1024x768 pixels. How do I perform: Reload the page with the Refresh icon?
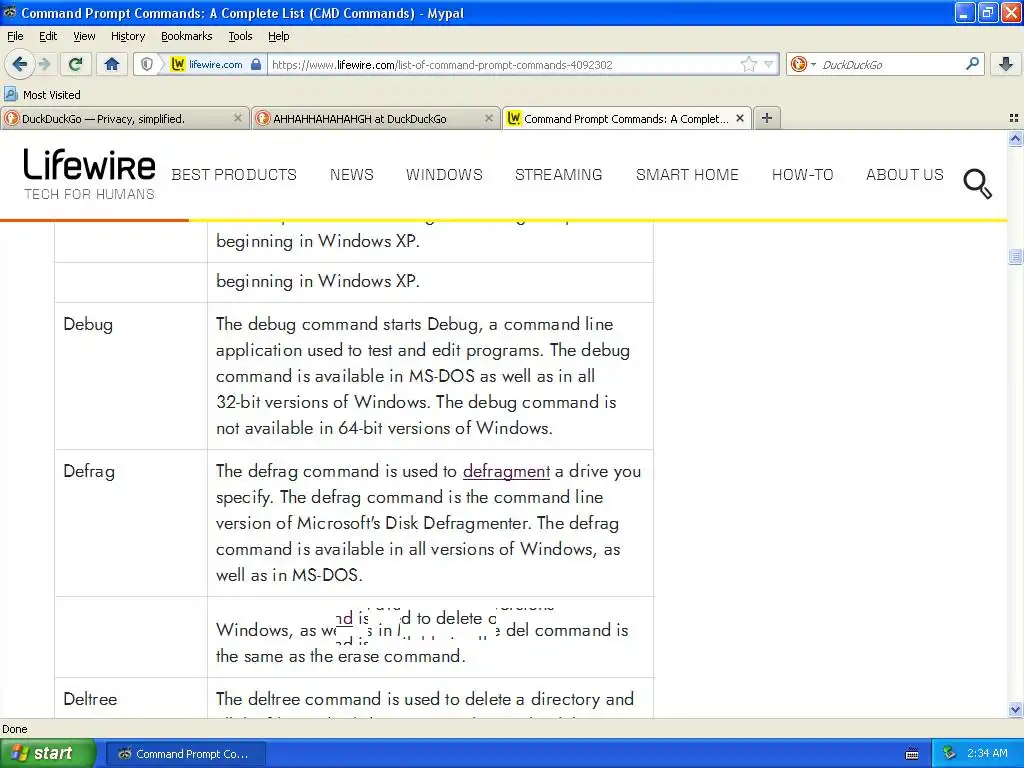76,64
